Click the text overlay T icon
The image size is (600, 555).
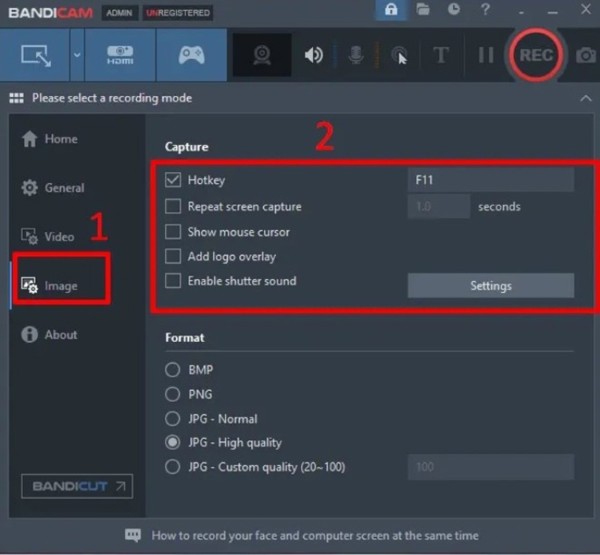pos(441,55)
